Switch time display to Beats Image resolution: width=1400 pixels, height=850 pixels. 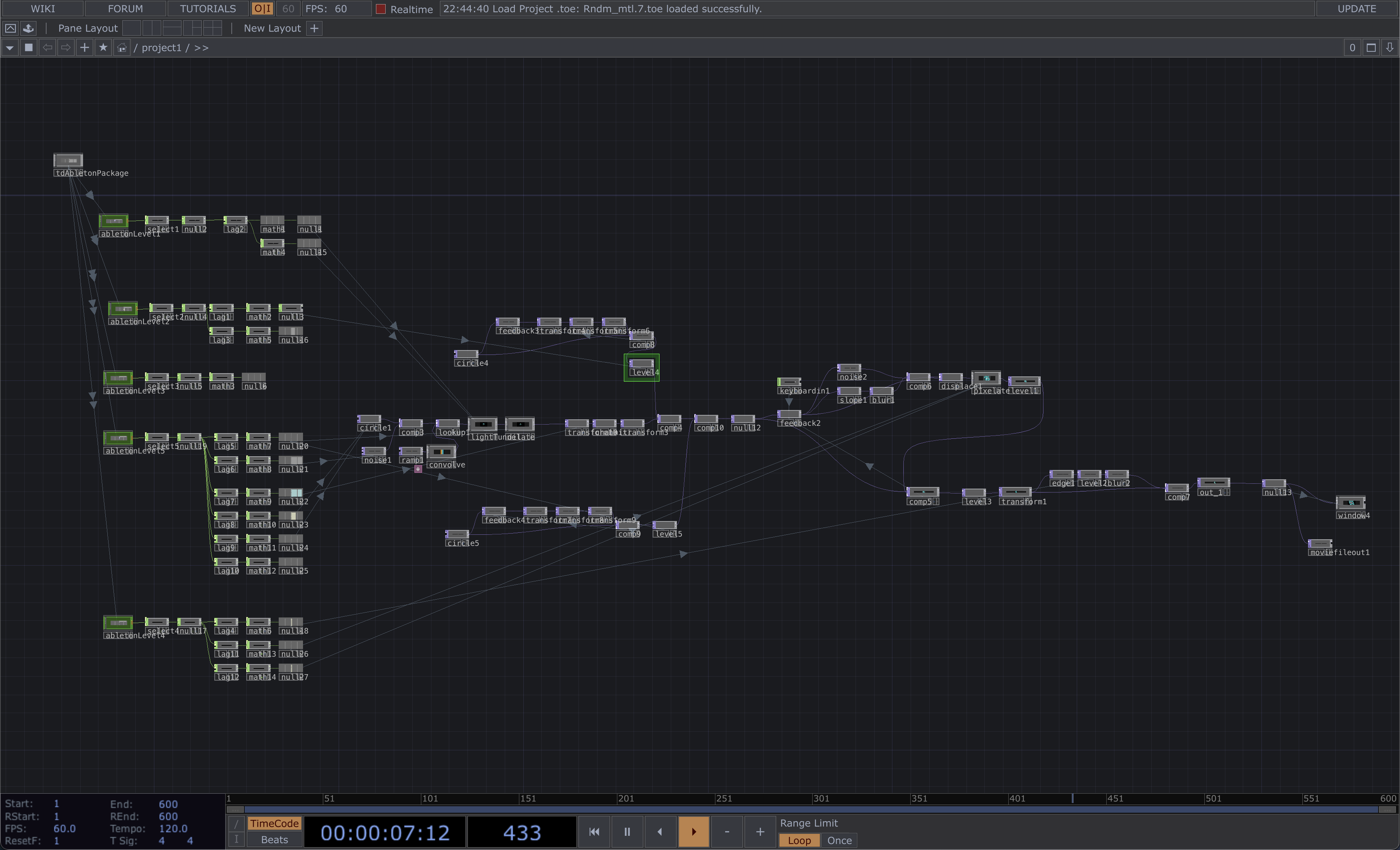[274, 840]
